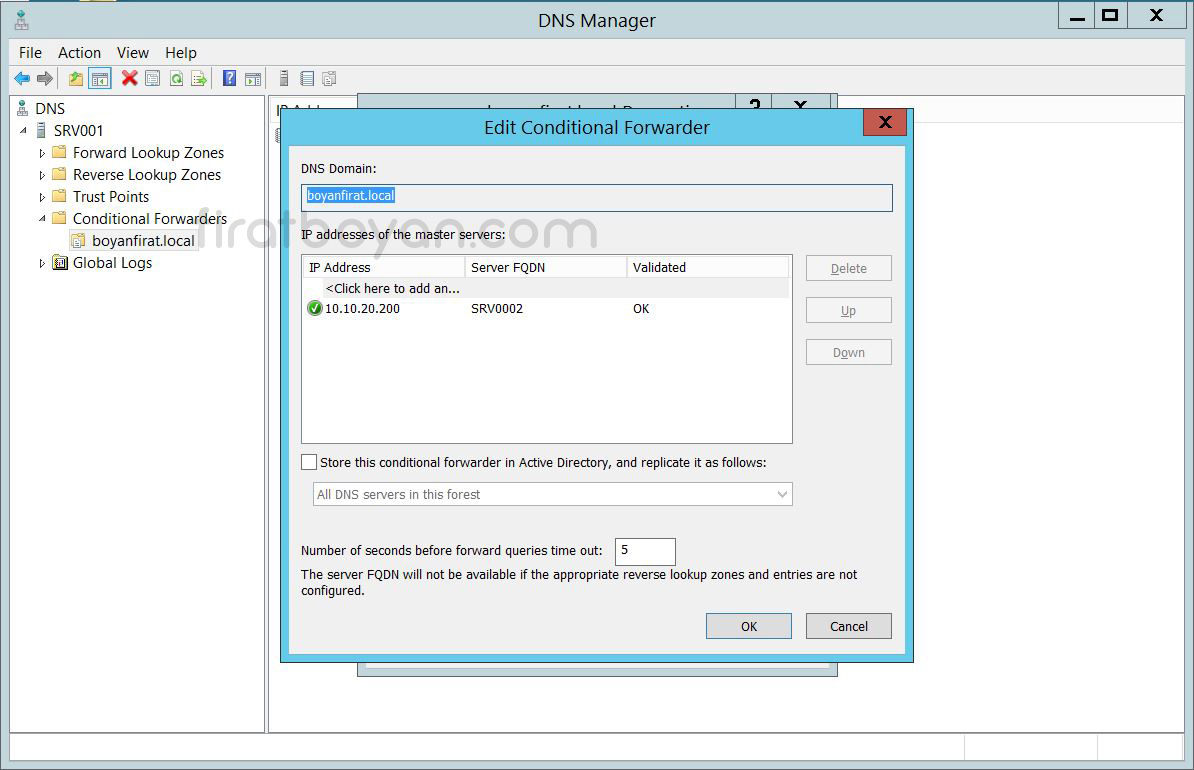Collapse the SRV001 tree node
This screenshot has height=770, width=1194.
24,131
